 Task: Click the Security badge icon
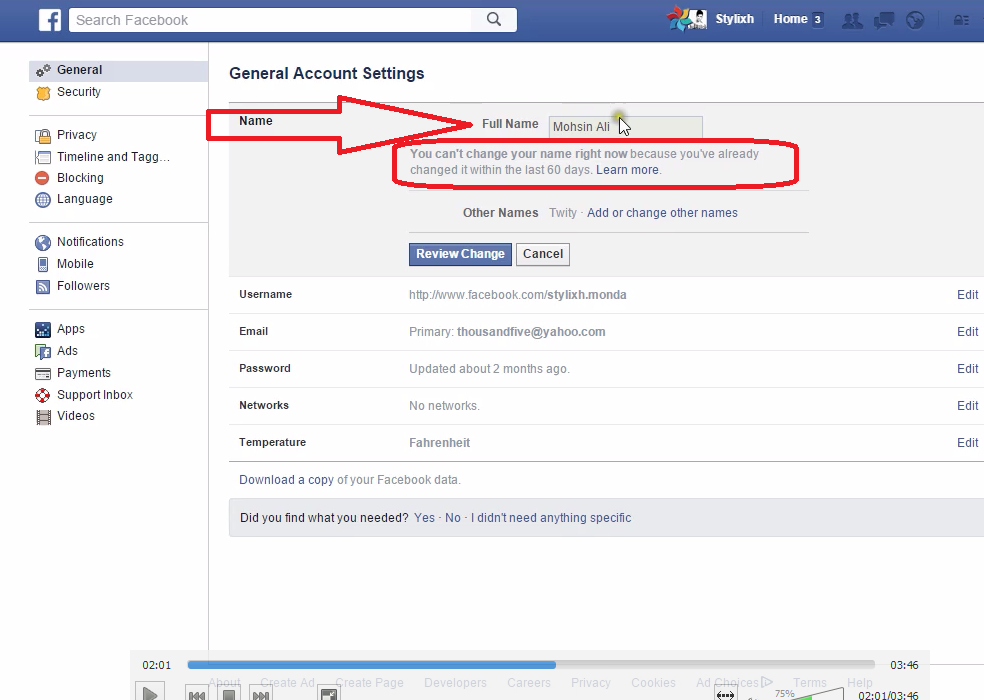click(43, 93)
